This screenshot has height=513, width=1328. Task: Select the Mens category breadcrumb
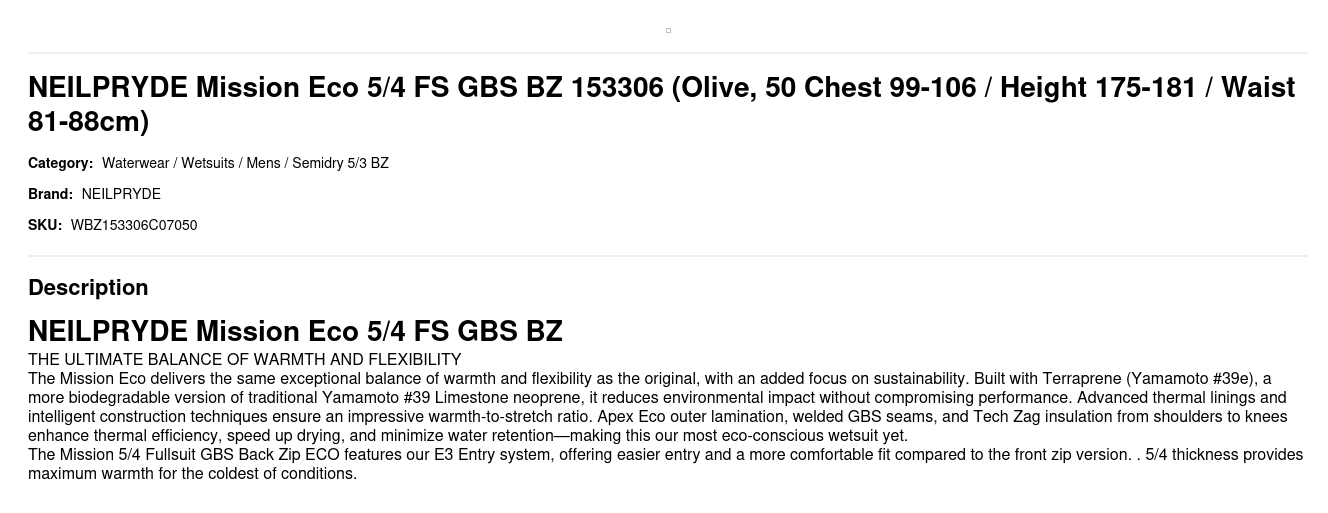click(x=263, y=163)
